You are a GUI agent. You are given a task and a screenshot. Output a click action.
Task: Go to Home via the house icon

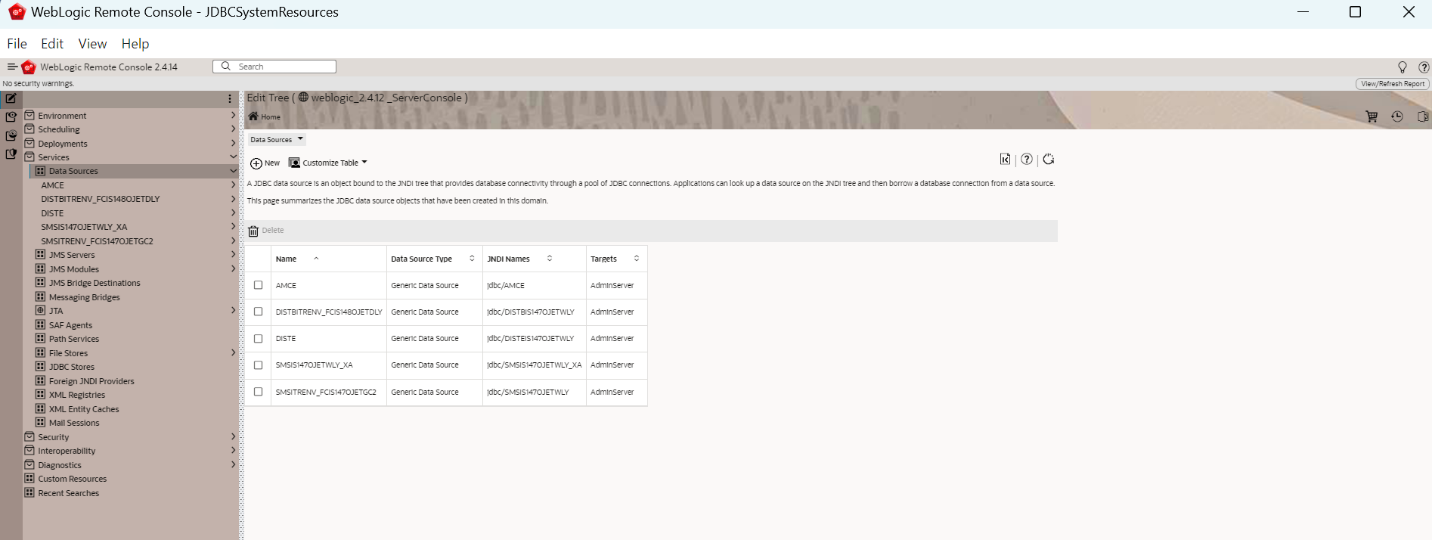coord(254,117)
